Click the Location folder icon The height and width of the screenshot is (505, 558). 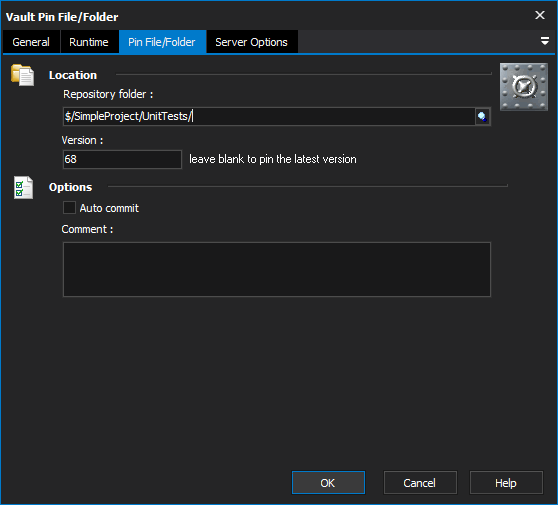[23, 75]
